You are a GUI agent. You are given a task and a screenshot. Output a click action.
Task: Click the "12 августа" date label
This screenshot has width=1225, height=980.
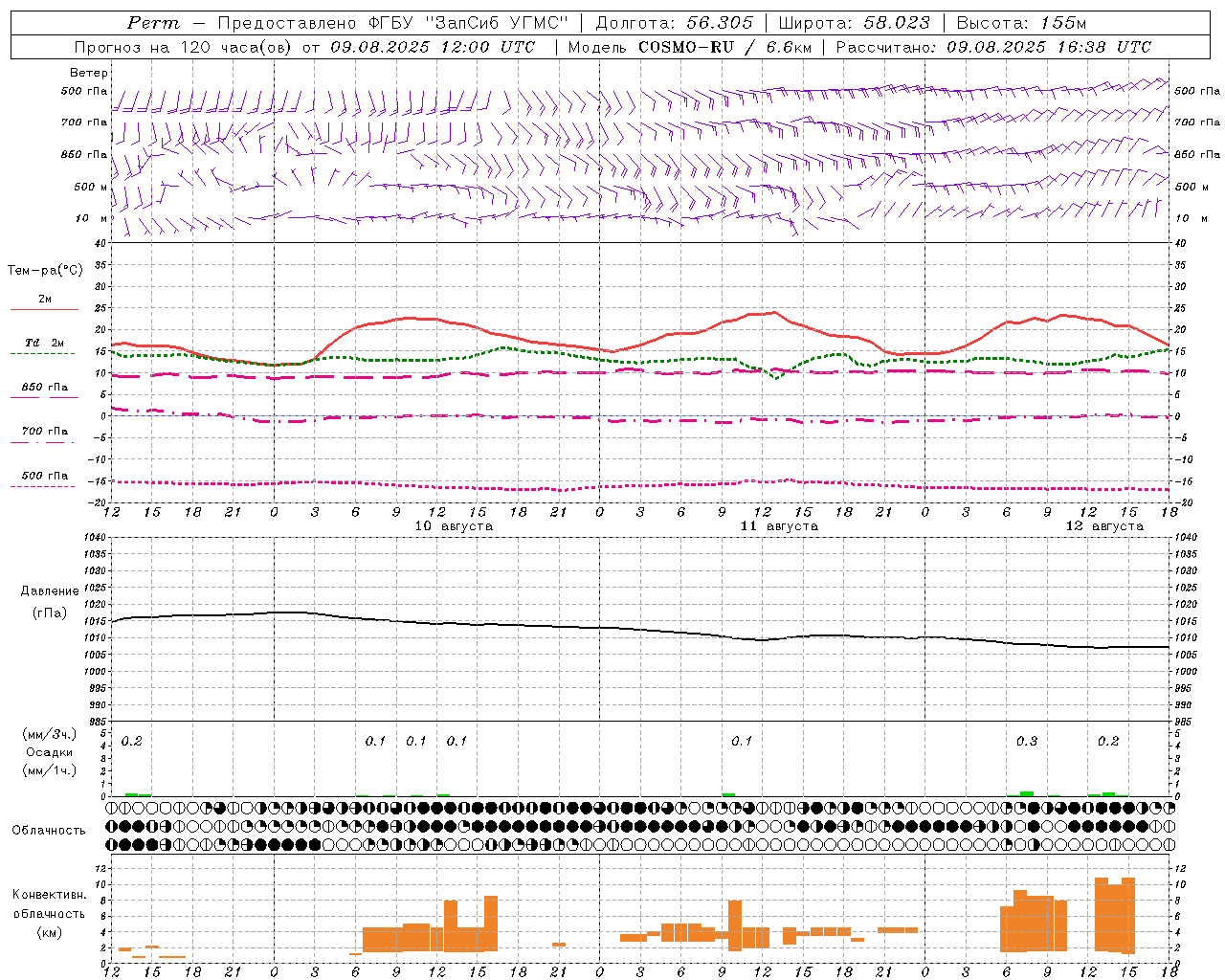click(x=1104, y=525)
